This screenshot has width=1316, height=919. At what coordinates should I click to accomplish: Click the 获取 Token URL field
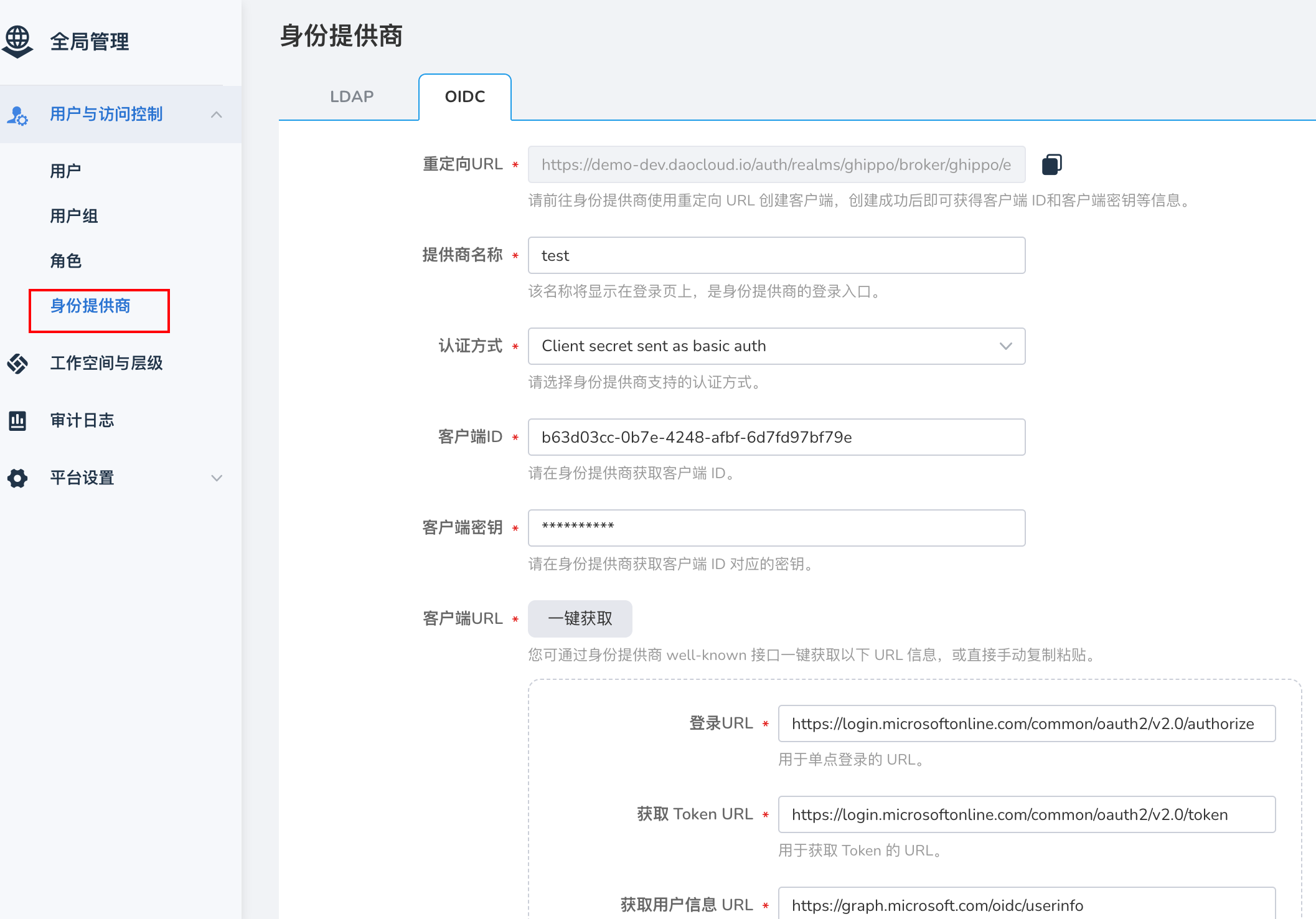pyautogui.click(x=1027, y=814)
